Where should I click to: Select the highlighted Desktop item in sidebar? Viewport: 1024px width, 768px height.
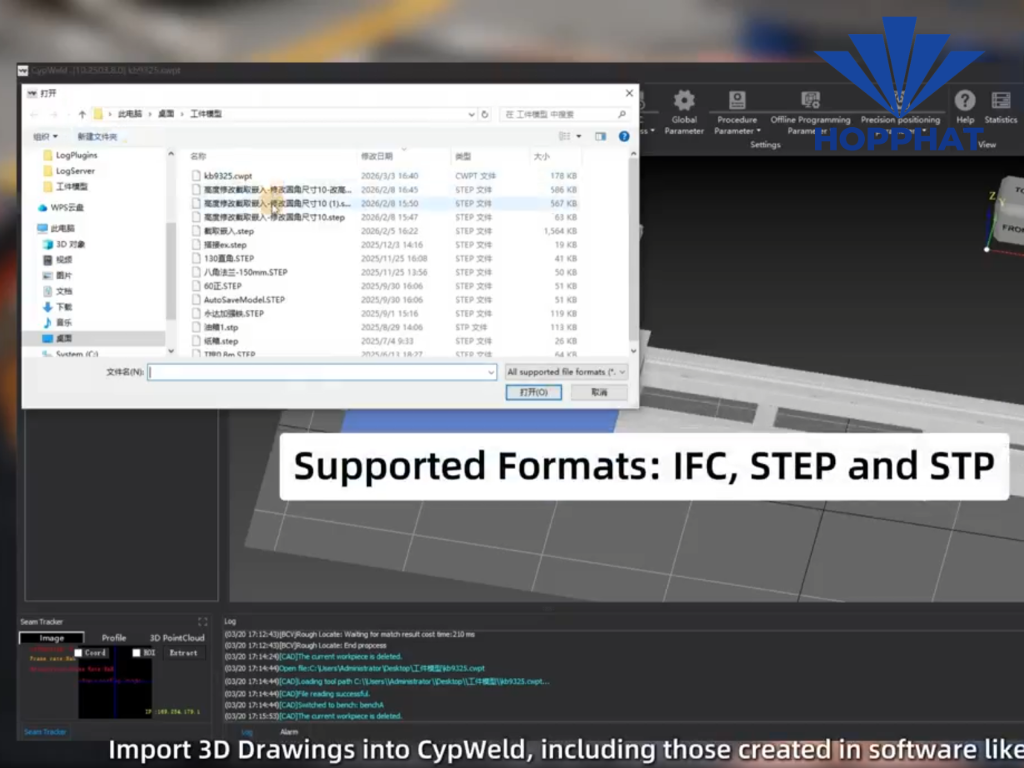(57, 338)
